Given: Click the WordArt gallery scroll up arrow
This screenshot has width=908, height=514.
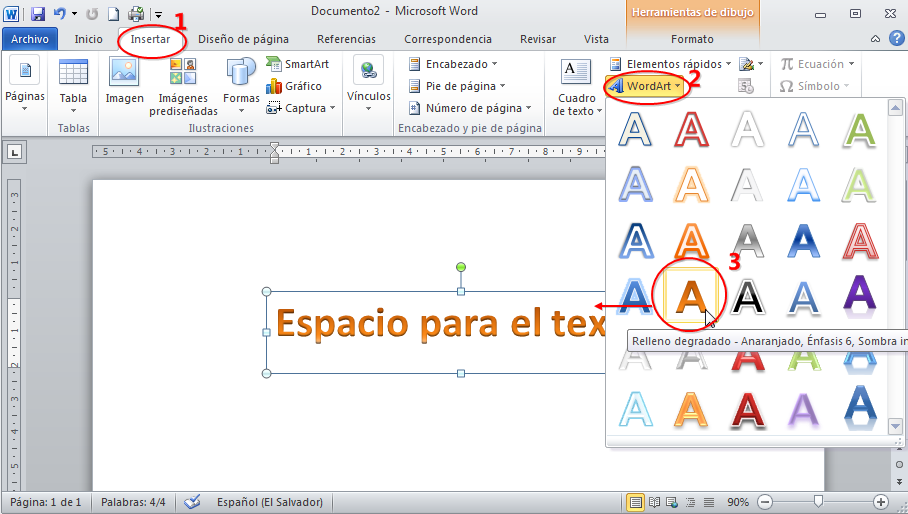Looking at the screenshot, I should pyautogui.click(x=895, y=107).
